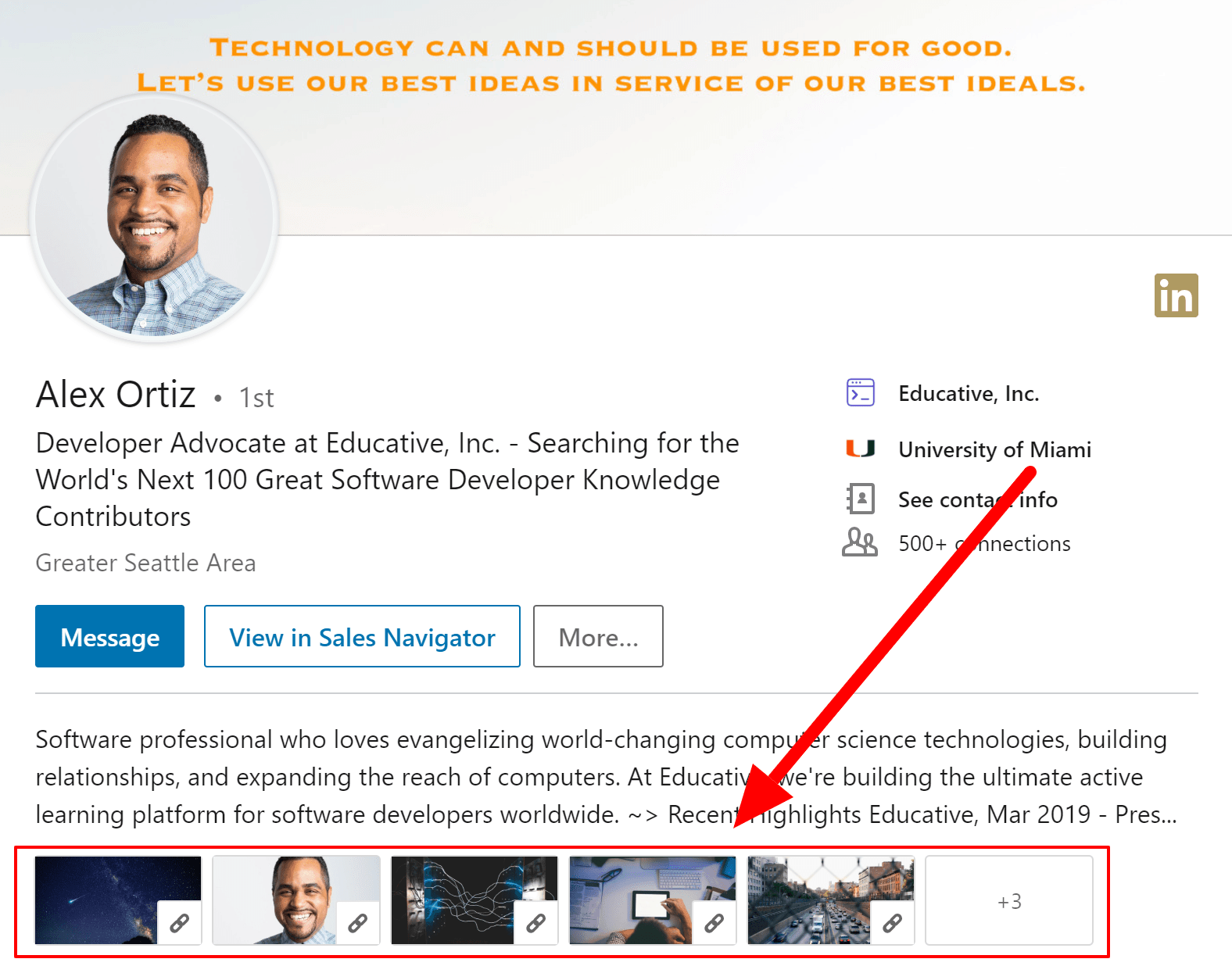Open the University of Miami link

click(994, 449)
